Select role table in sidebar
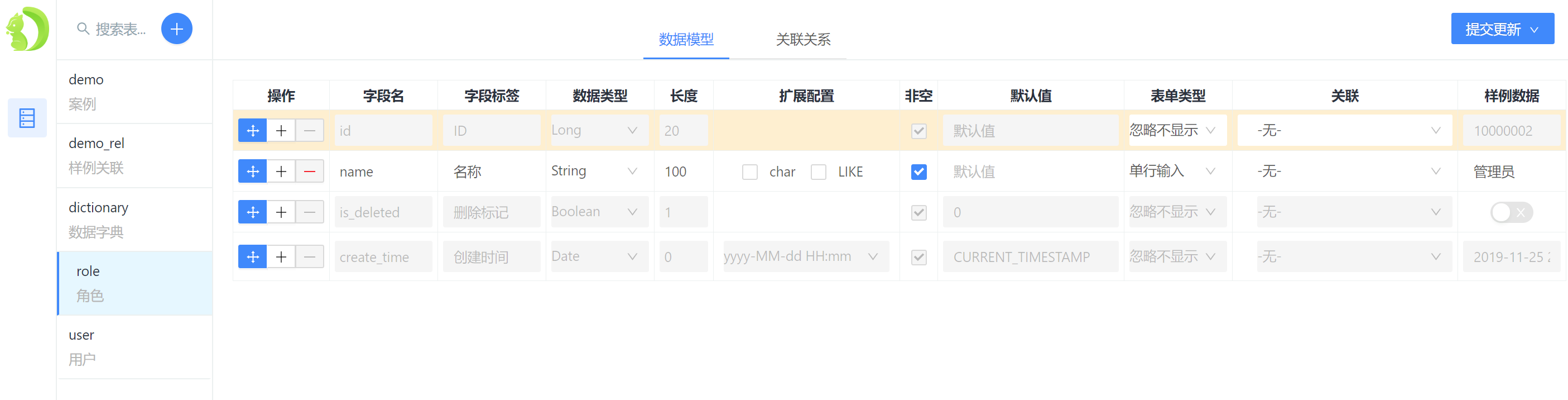 point(134,284)
